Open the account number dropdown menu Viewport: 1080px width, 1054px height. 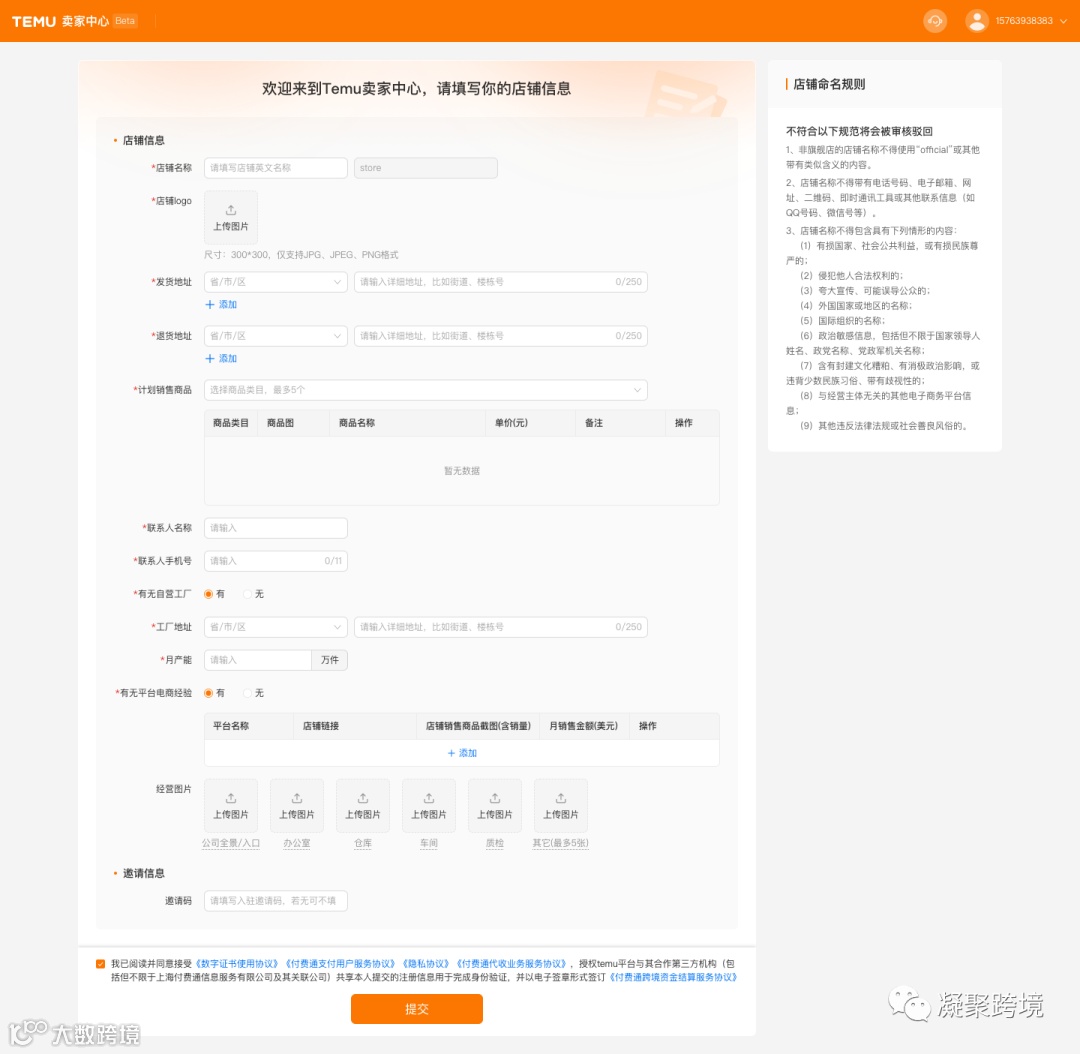click(x=1063, y=20)
